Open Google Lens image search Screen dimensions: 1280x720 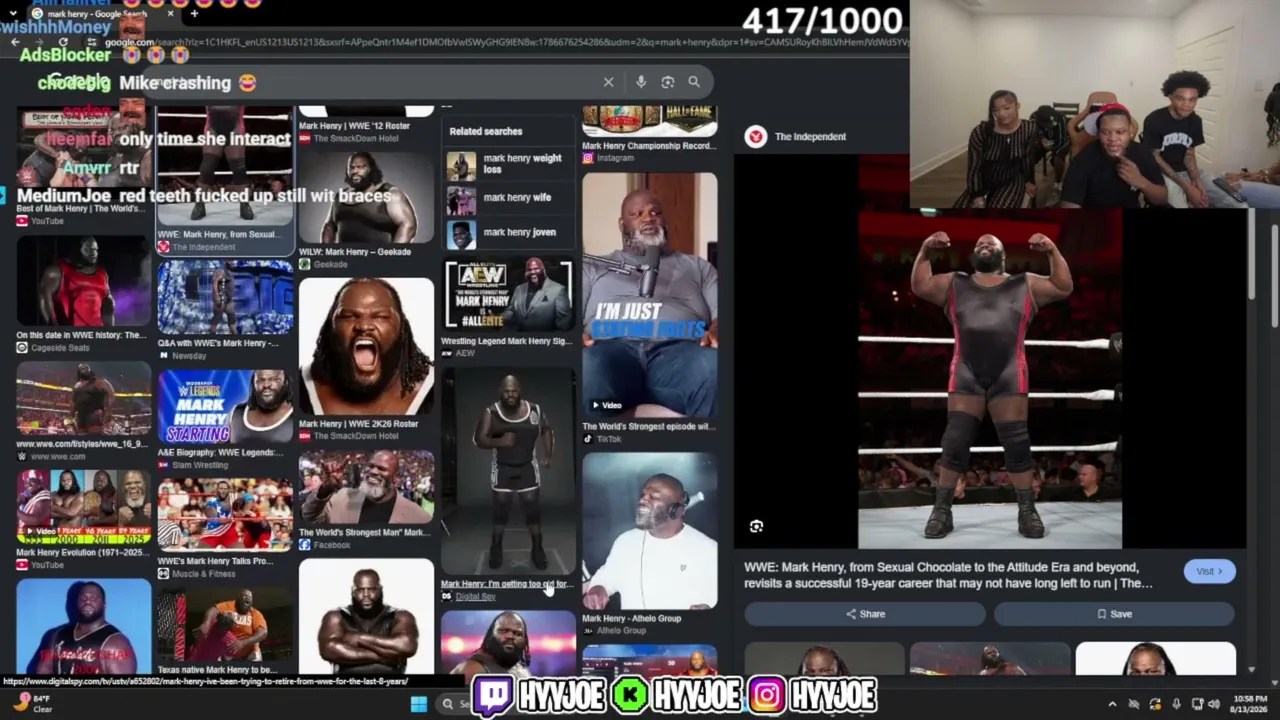click(x=668, y=82)
